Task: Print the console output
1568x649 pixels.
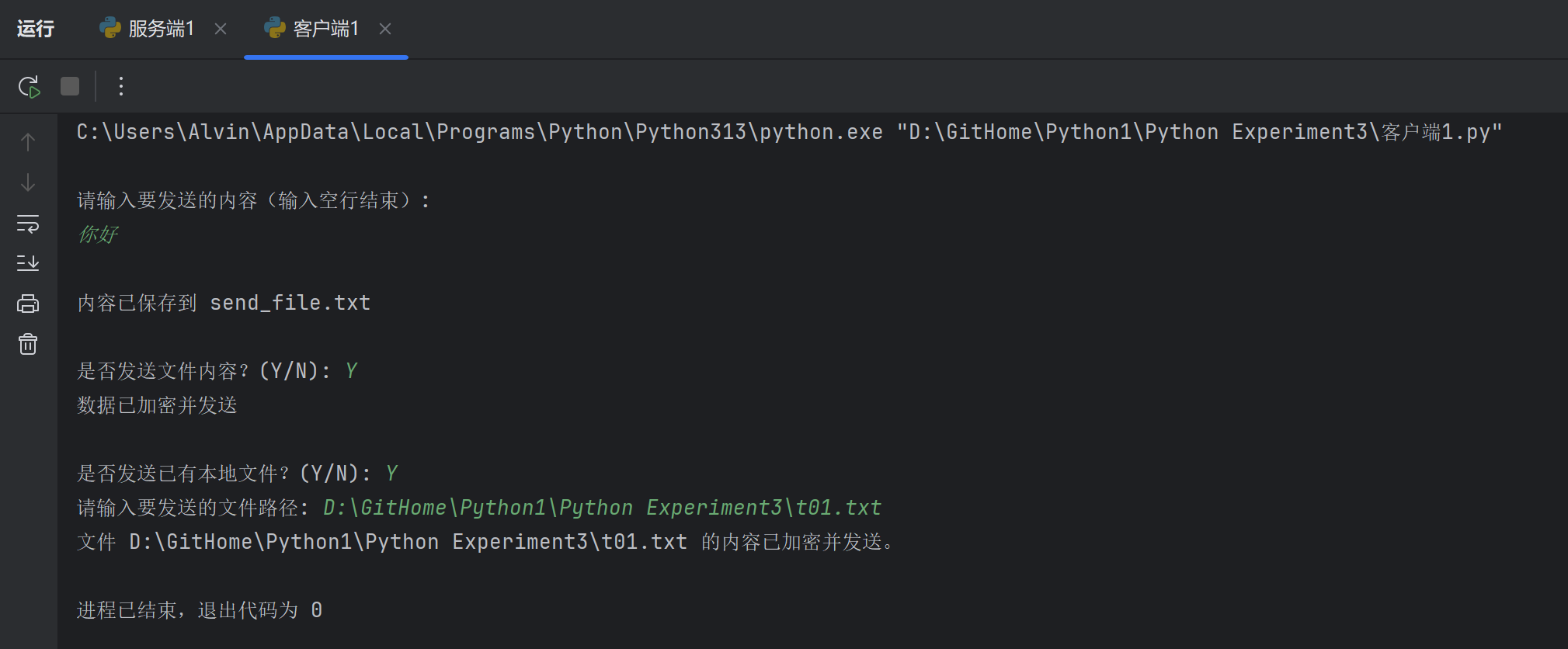Action: (28, 304)
